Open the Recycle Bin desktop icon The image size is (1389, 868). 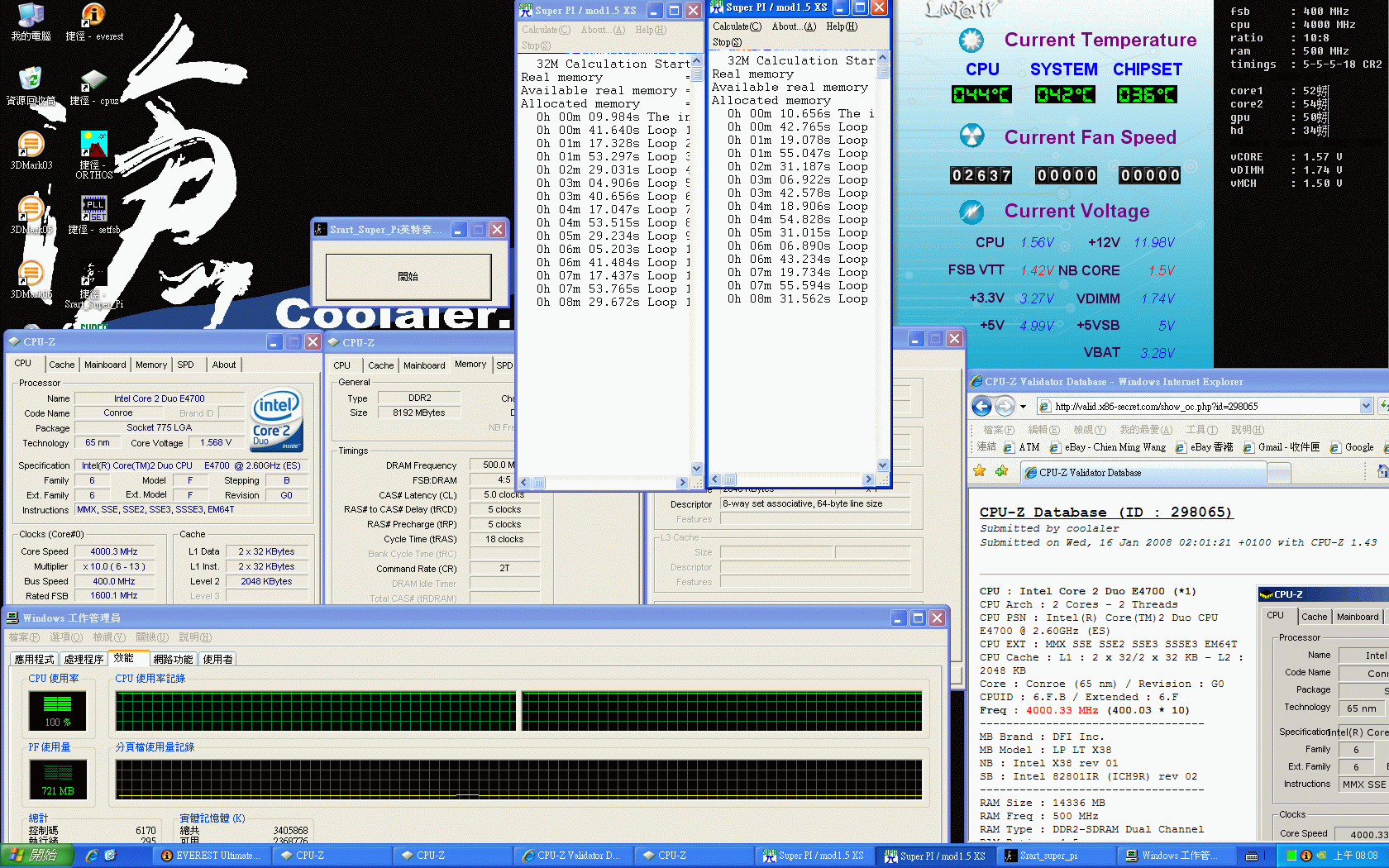(31, 86)
